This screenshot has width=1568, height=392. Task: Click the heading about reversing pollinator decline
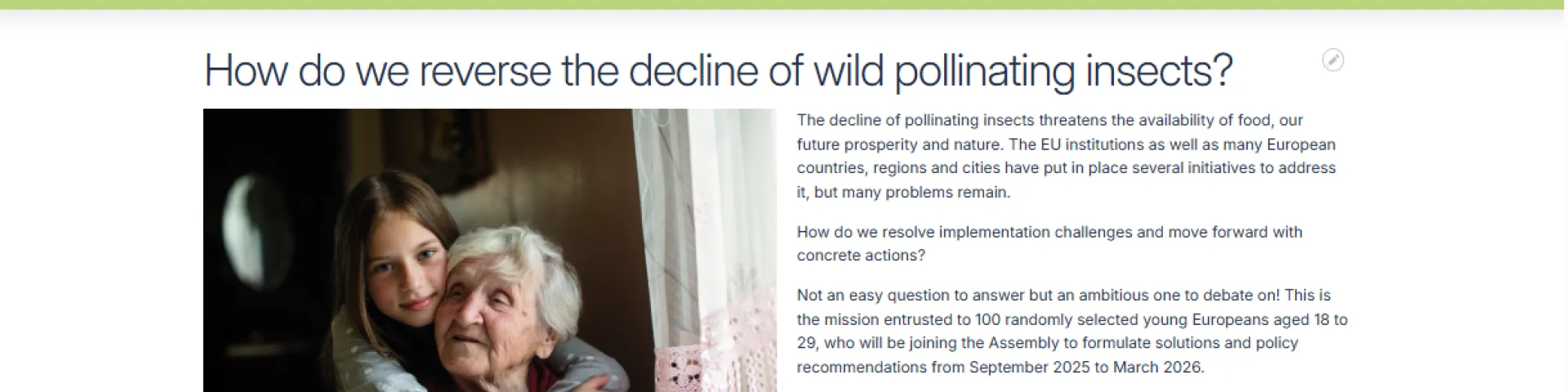pyautogui.click(x=718, y=71)
